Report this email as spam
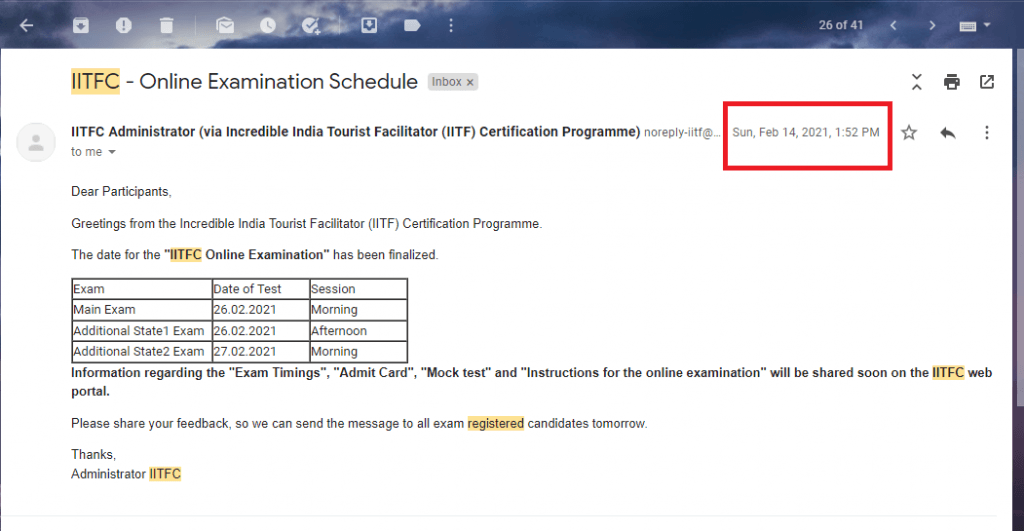This screenshot has width=1024, height=531. click(123, 25)
